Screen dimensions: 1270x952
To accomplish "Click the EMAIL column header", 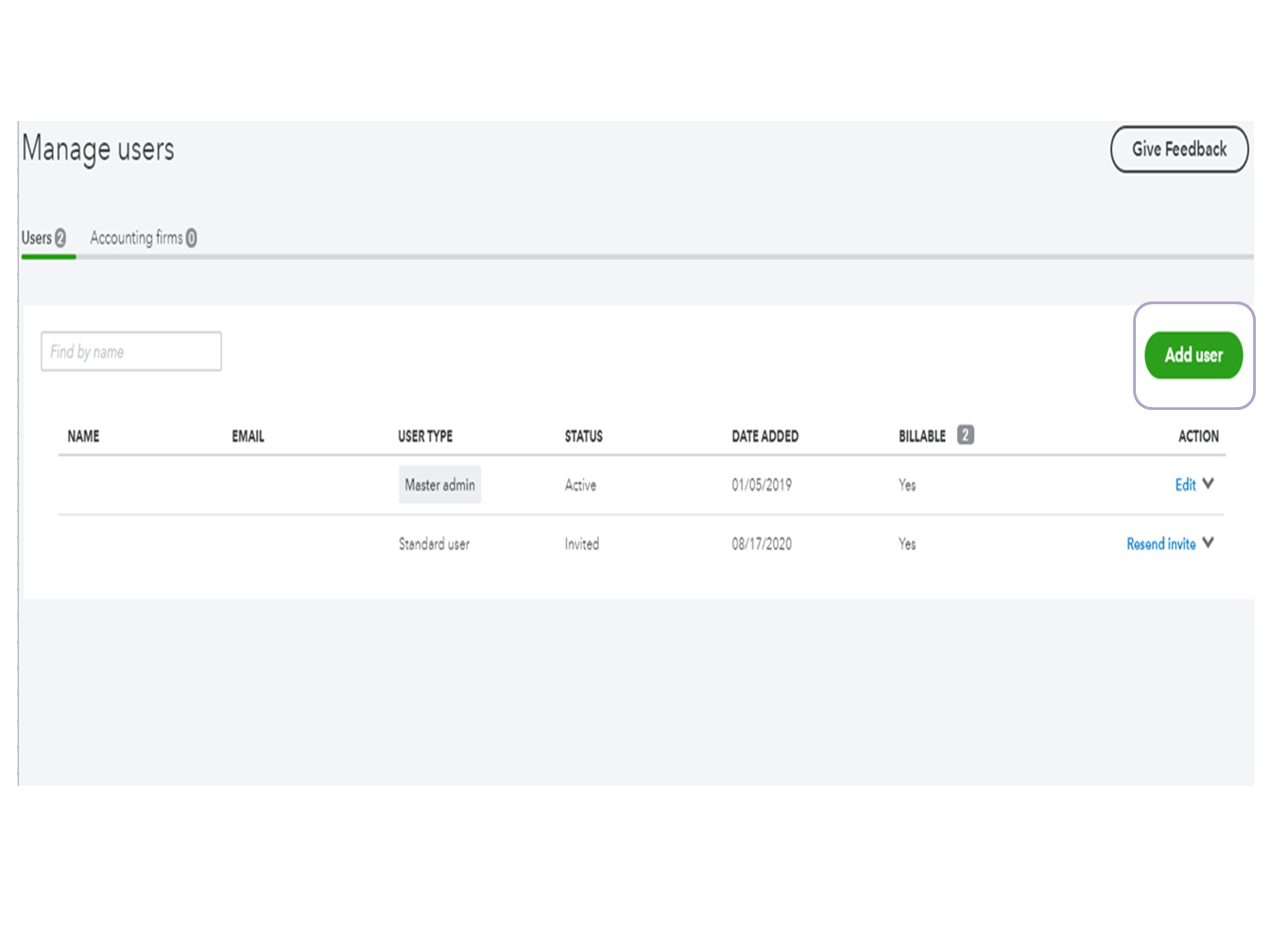I will tap(248, 436).
